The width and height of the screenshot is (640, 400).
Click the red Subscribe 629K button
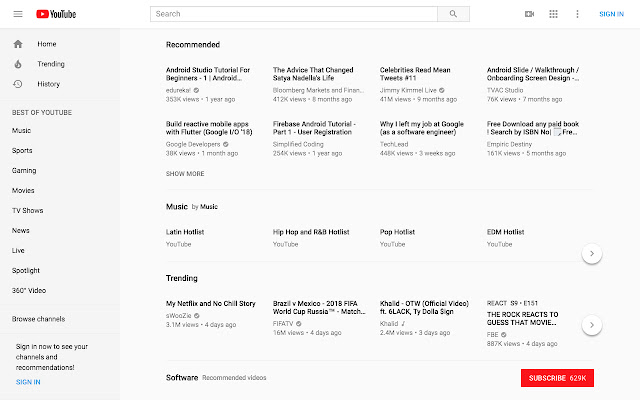click(x=557, y=378)
